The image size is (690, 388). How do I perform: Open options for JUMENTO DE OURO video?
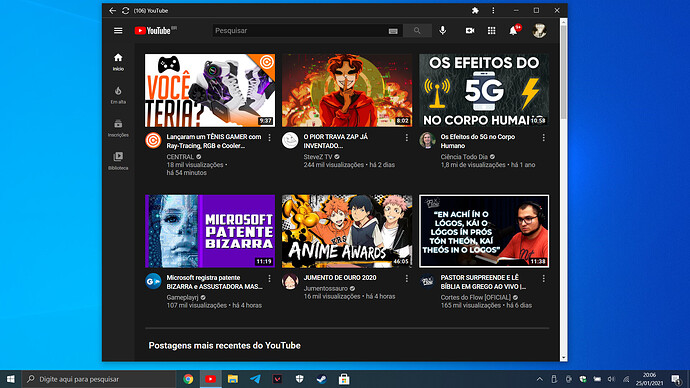(x=407, y=278)
